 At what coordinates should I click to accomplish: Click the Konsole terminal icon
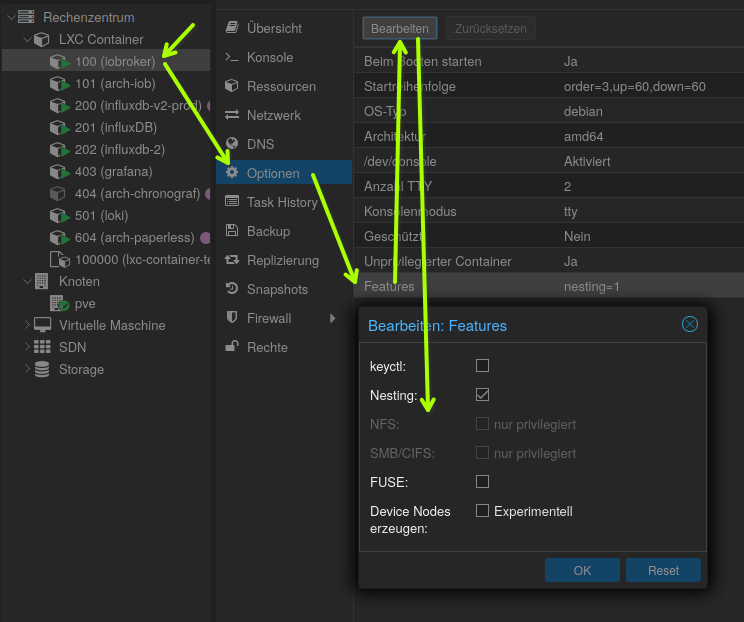coord(232,57)
